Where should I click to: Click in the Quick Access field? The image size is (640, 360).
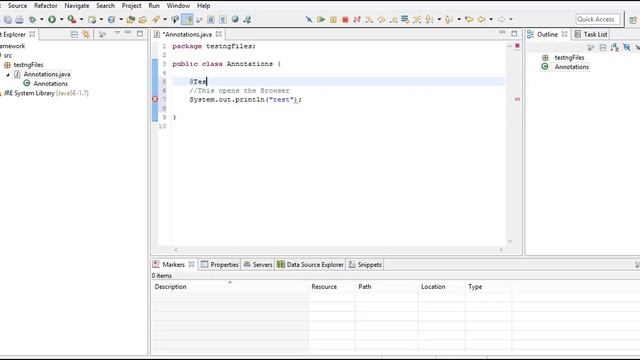[x=598, y=19]
